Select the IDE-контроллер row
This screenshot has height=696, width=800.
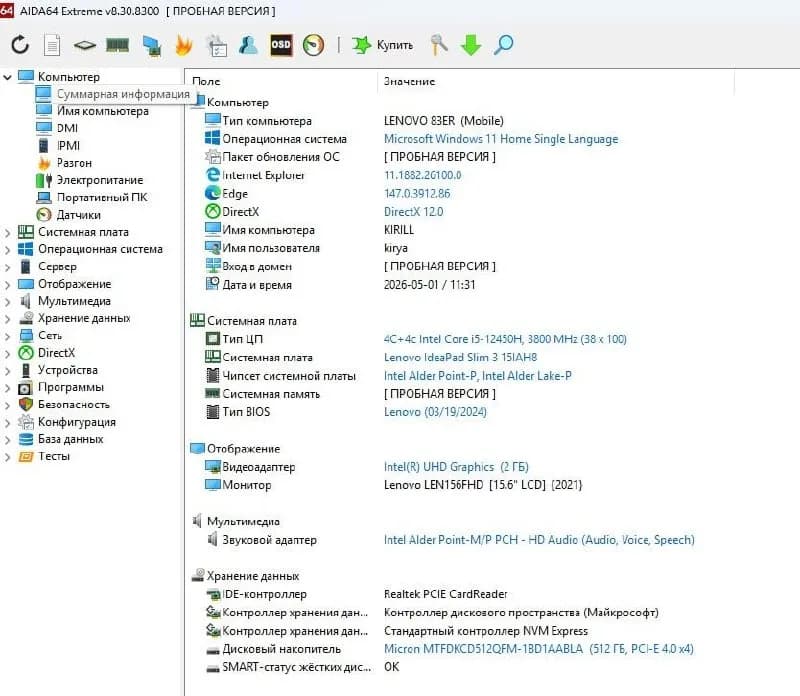[x=356, y=594]
